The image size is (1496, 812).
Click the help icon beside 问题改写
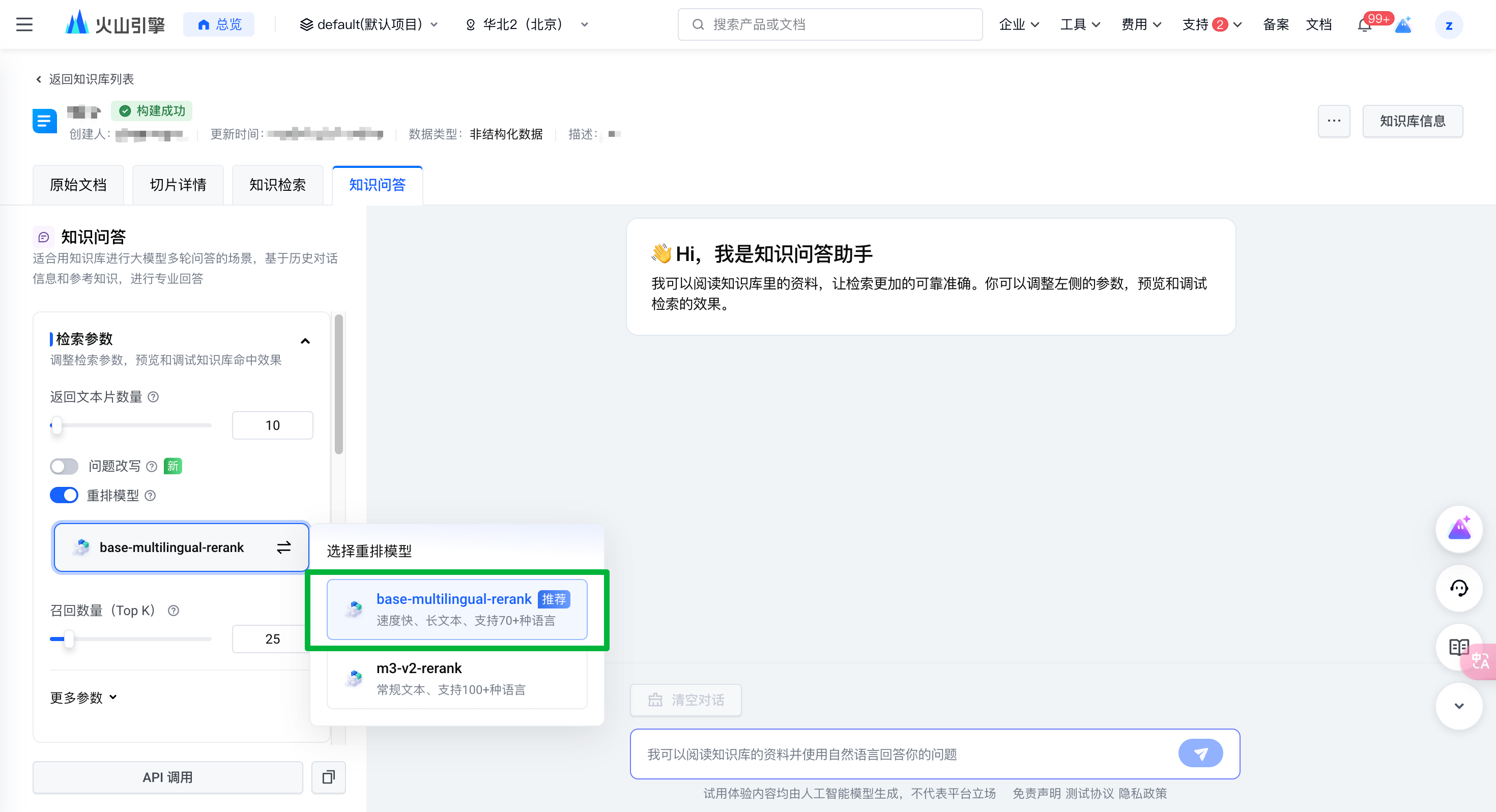point(152,467)
